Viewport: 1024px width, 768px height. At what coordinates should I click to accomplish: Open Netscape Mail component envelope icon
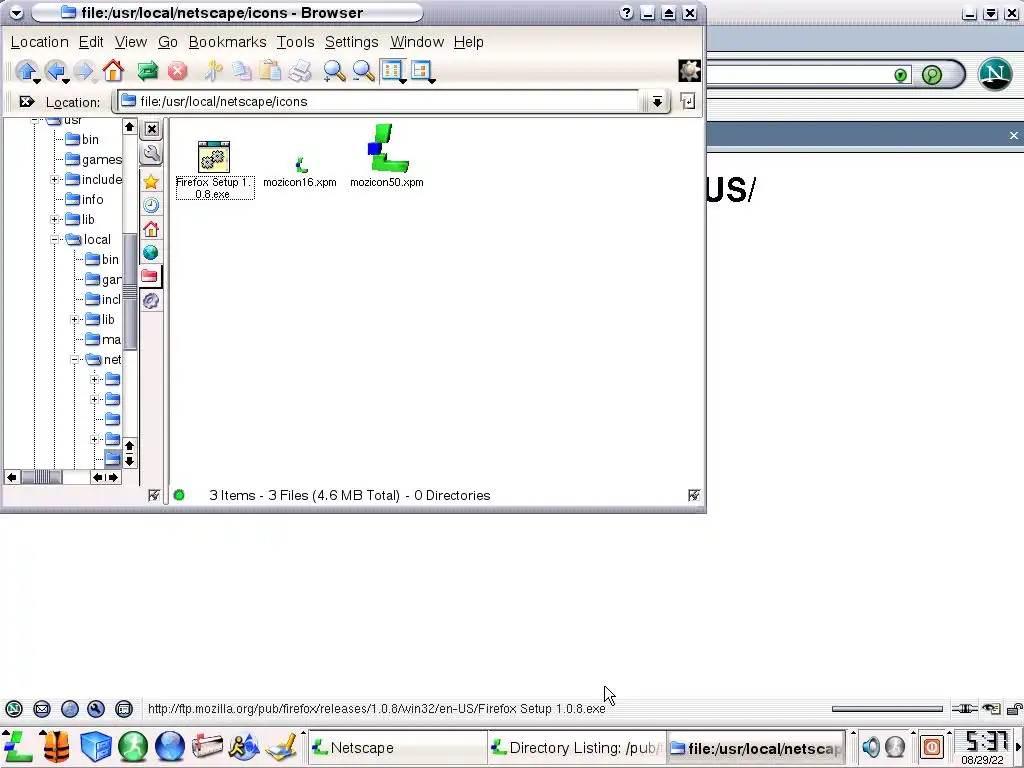(x=42, y=709)
